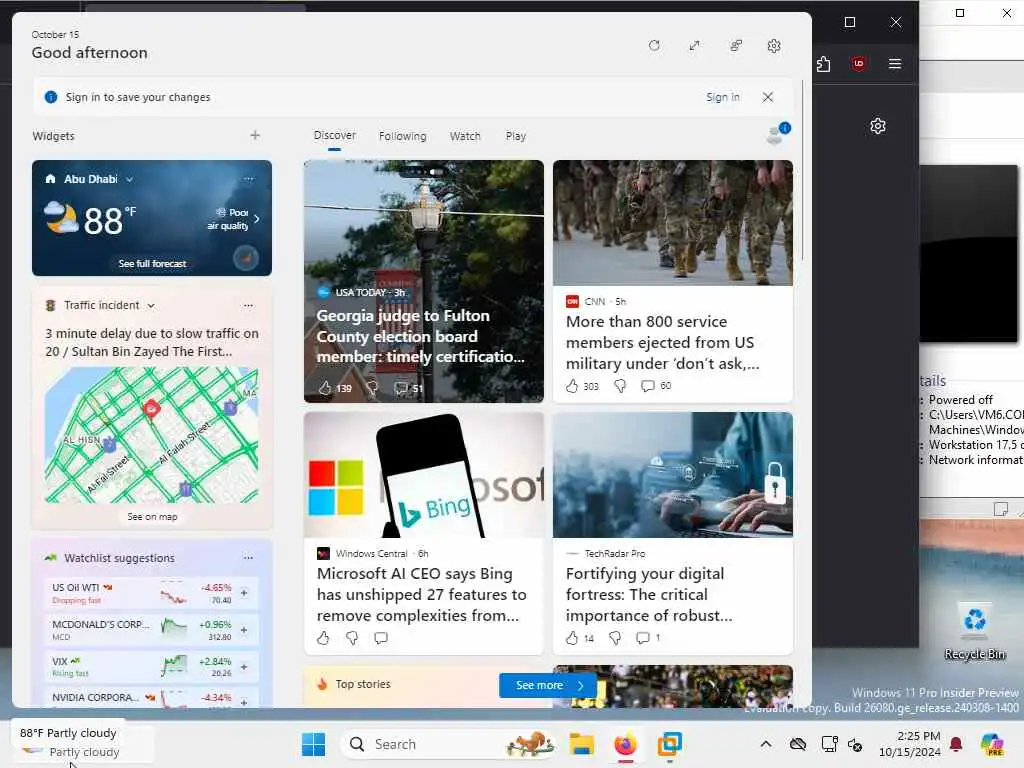The width and height of the screenshot is (1024, 768).
Task: Open comments on Georgia judge article
Action: point(401,388)
